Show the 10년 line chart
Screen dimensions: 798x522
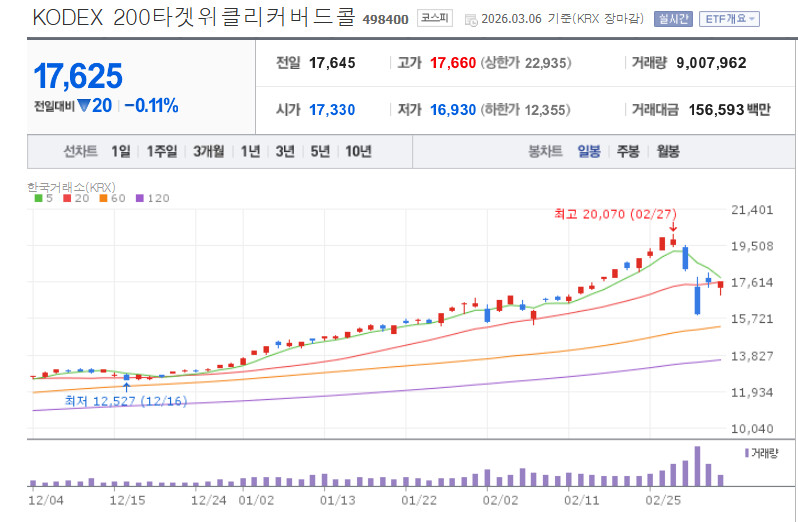tap(357, 151)
